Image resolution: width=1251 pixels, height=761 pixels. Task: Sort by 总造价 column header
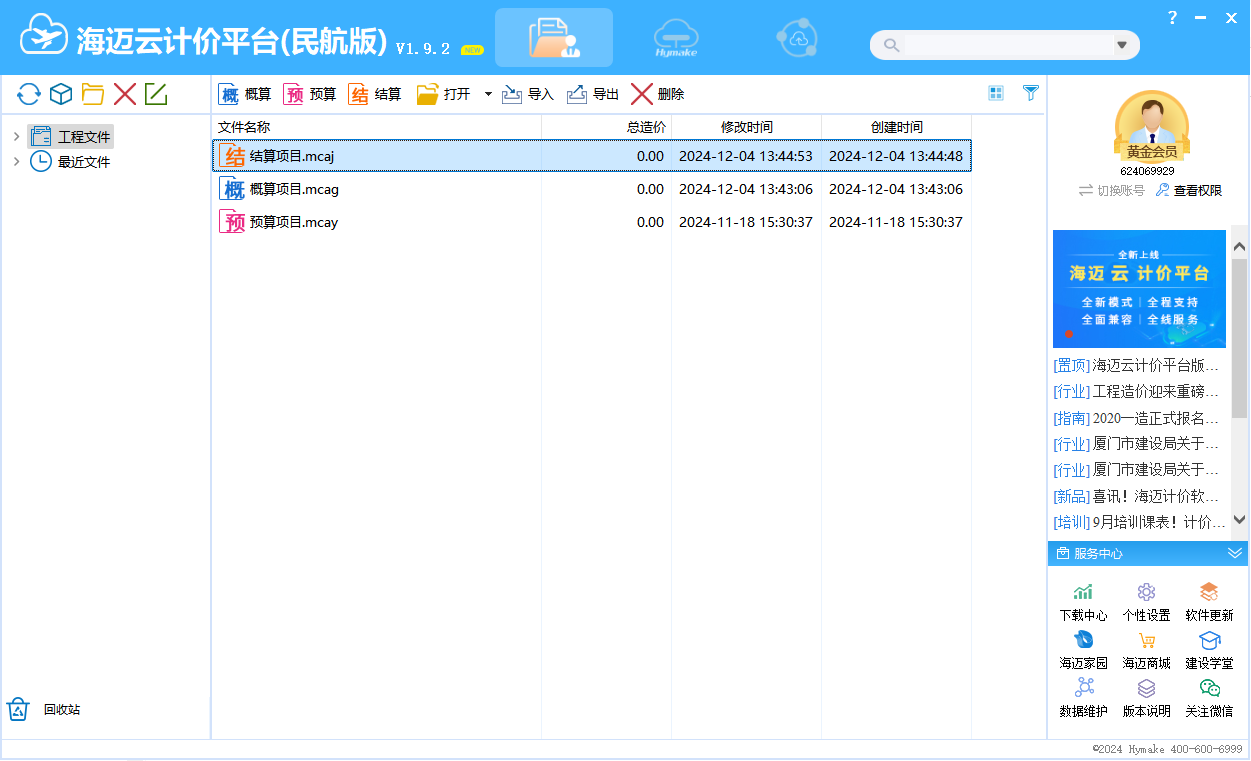[x=607, y=127]
